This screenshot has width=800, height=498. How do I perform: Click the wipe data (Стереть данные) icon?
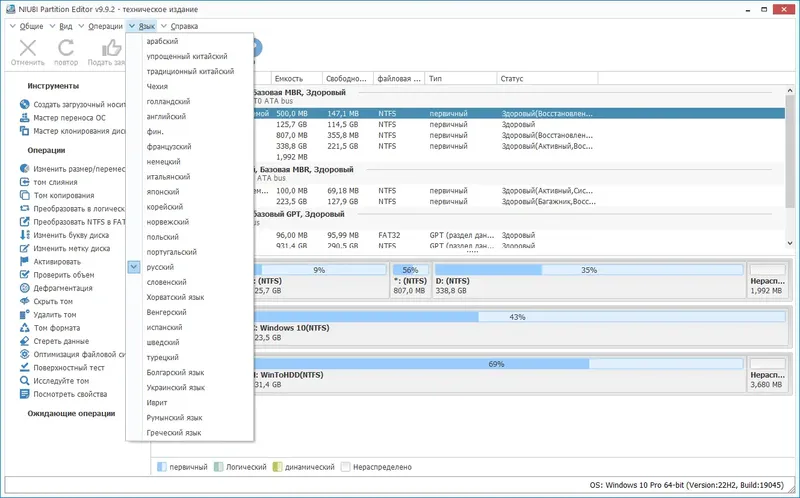click(x=24, y=341)
